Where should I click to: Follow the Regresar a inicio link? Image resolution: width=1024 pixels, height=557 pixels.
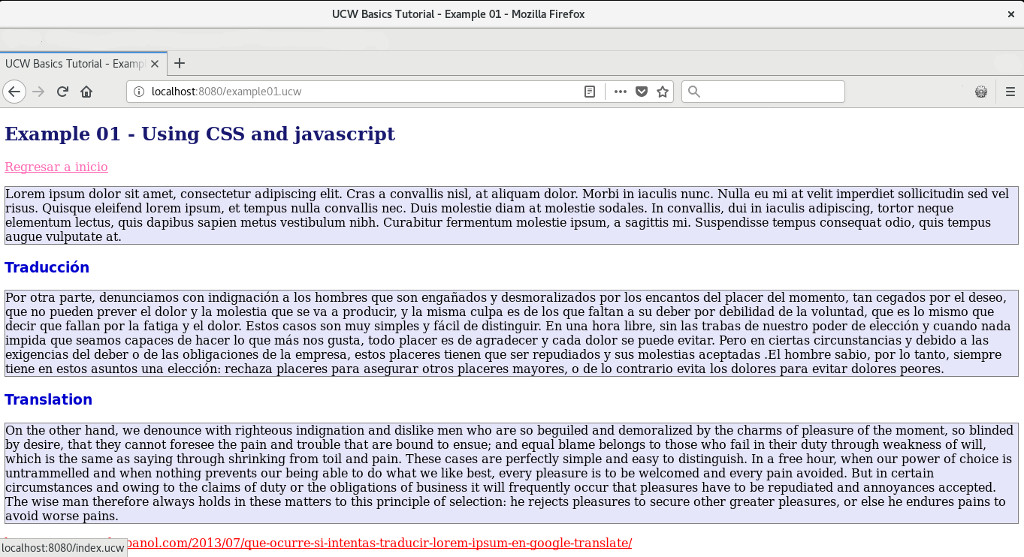(56, 167)
